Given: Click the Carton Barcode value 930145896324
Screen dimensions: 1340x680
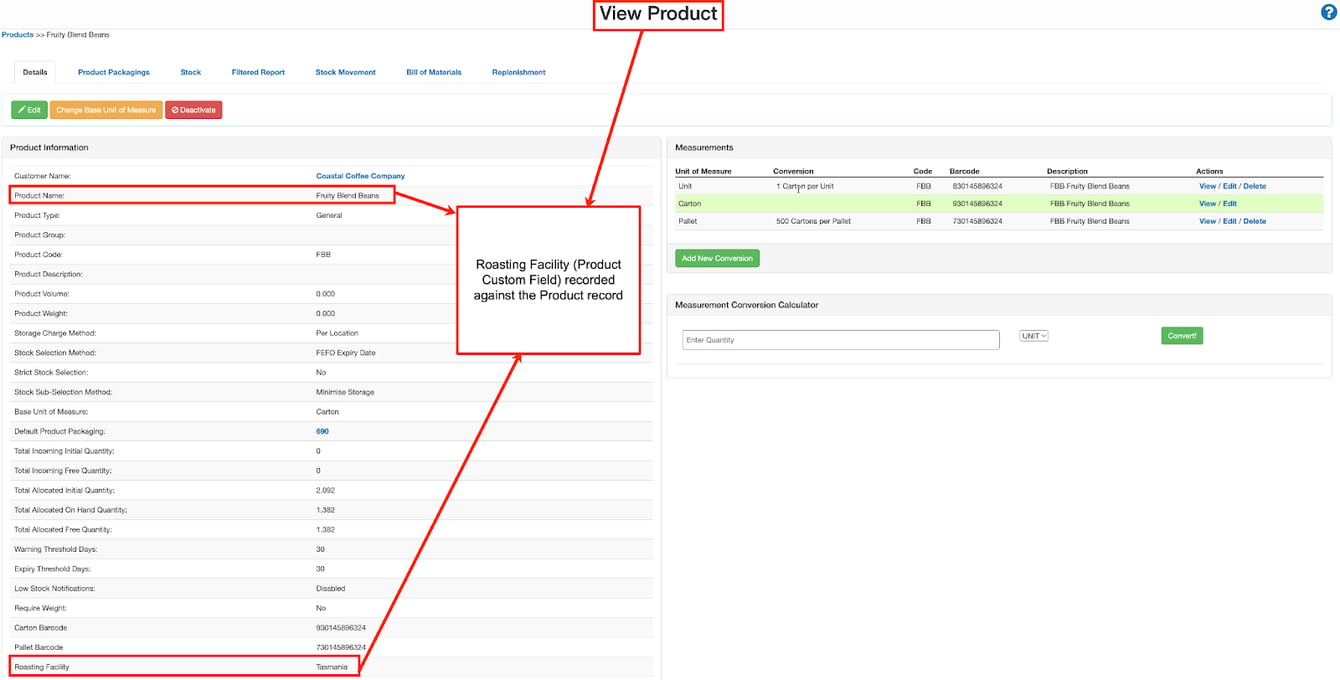Looking at the screenshot, I should [341, 628].
